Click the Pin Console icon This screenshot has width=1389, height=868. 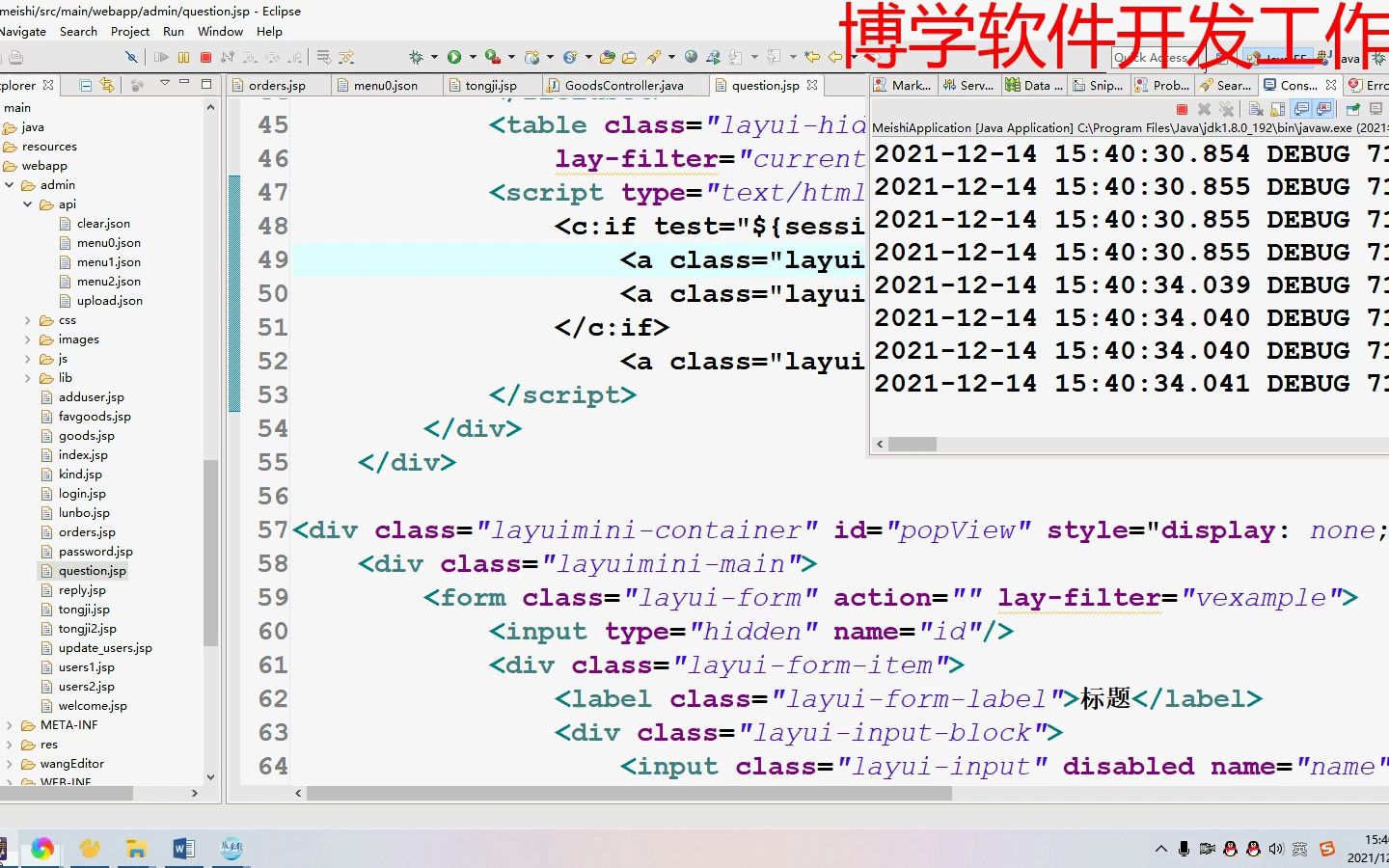pos(1352,109)
